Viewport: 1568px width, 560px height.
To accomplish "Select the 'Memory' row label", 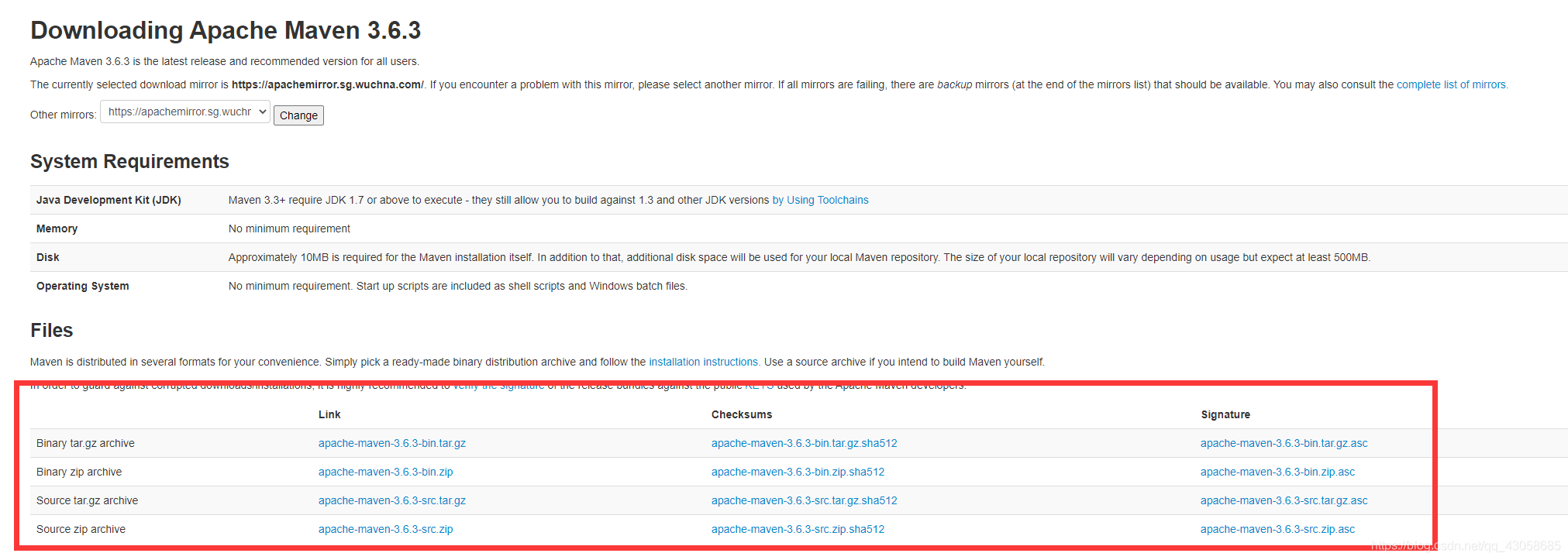I will pyautogui.click(x=57, y=228).
